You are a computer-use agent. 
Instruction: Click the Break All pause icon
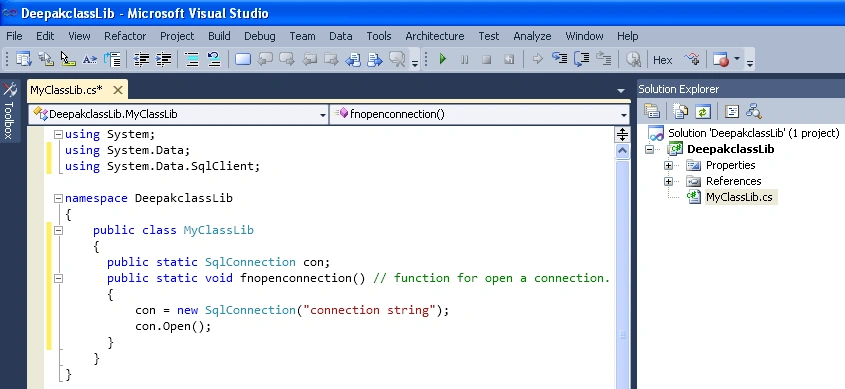click(465, 59)
